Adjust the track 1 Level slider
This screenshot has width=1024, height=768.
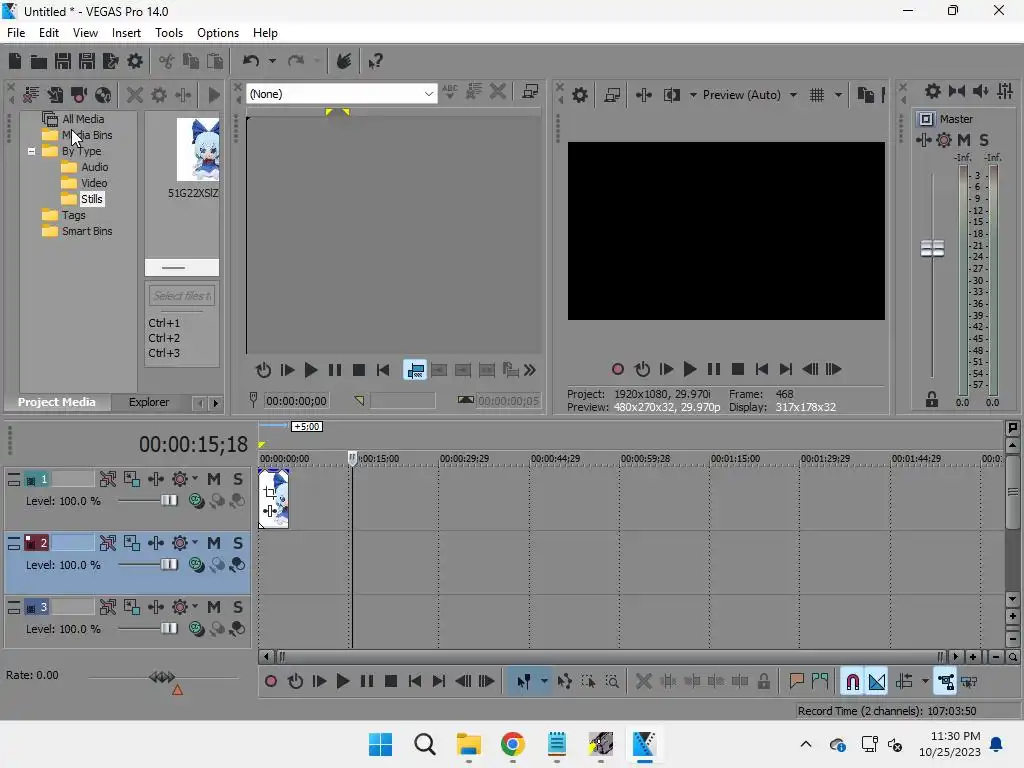[169, 501]
